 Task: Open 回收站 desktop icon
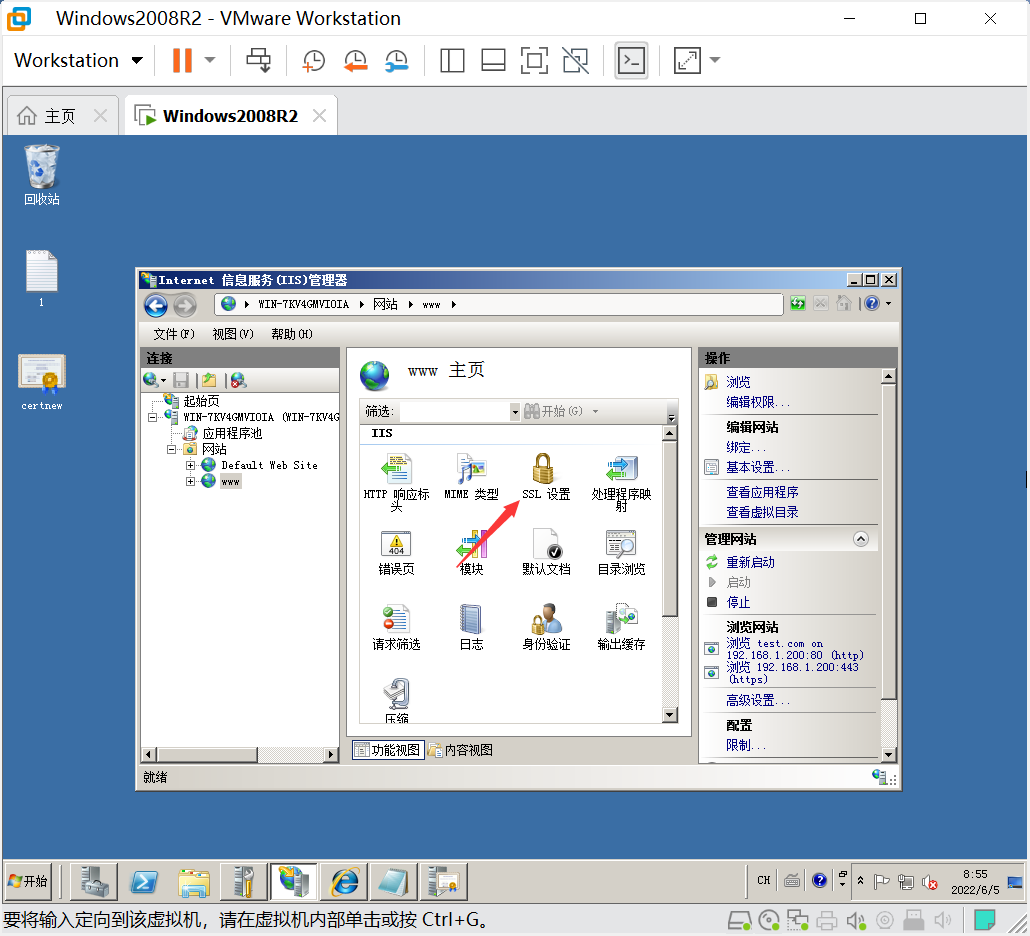(41, 175)
